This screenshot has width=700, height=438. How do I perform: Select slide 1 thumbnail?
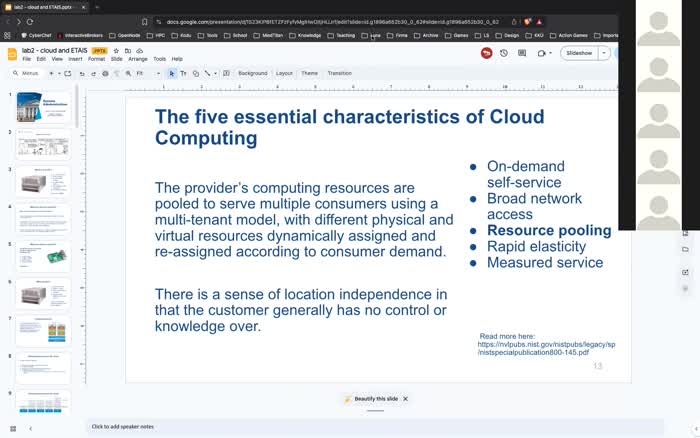pos(43,107)
